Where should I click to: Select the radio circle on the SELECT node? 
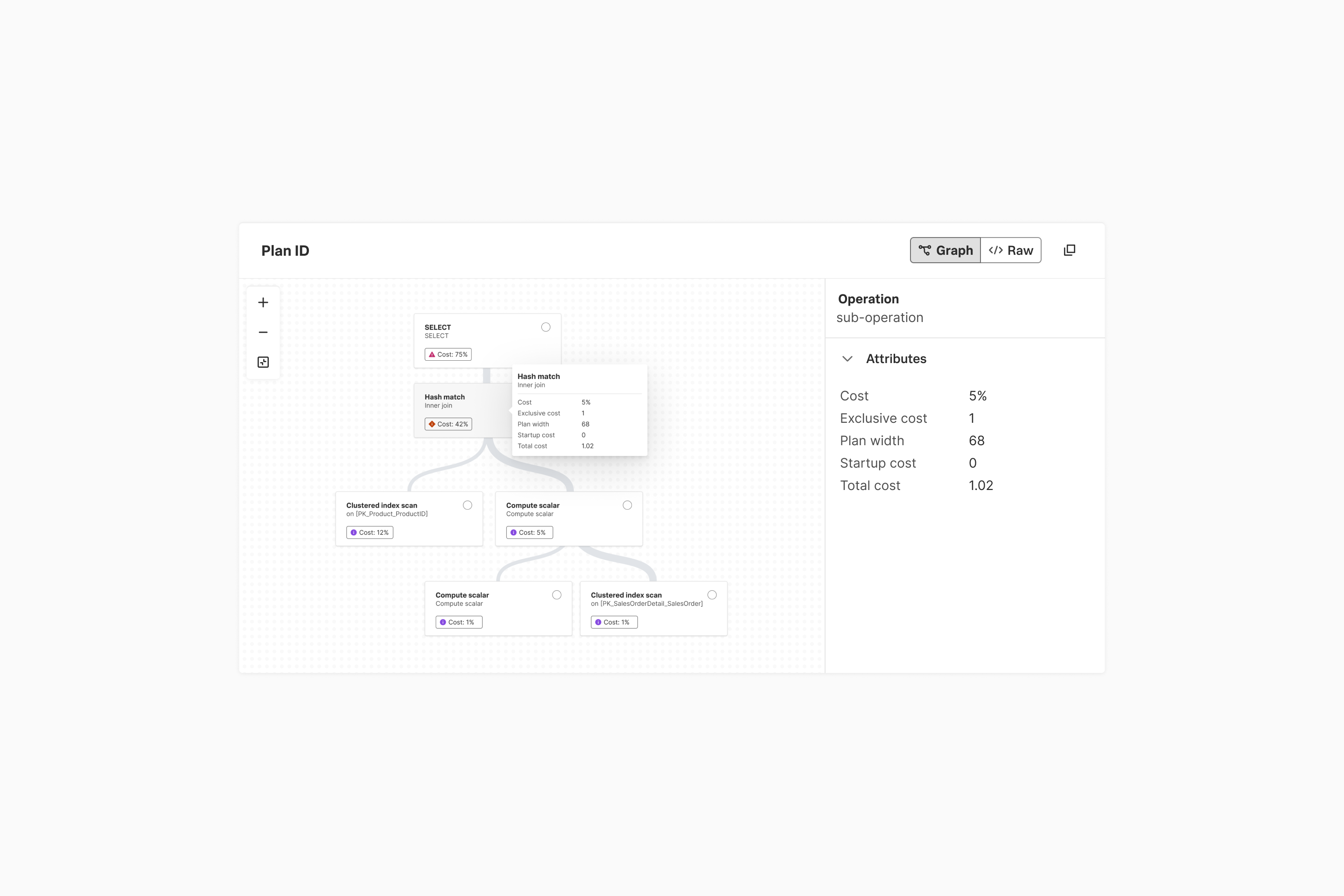tap(546, 327)
